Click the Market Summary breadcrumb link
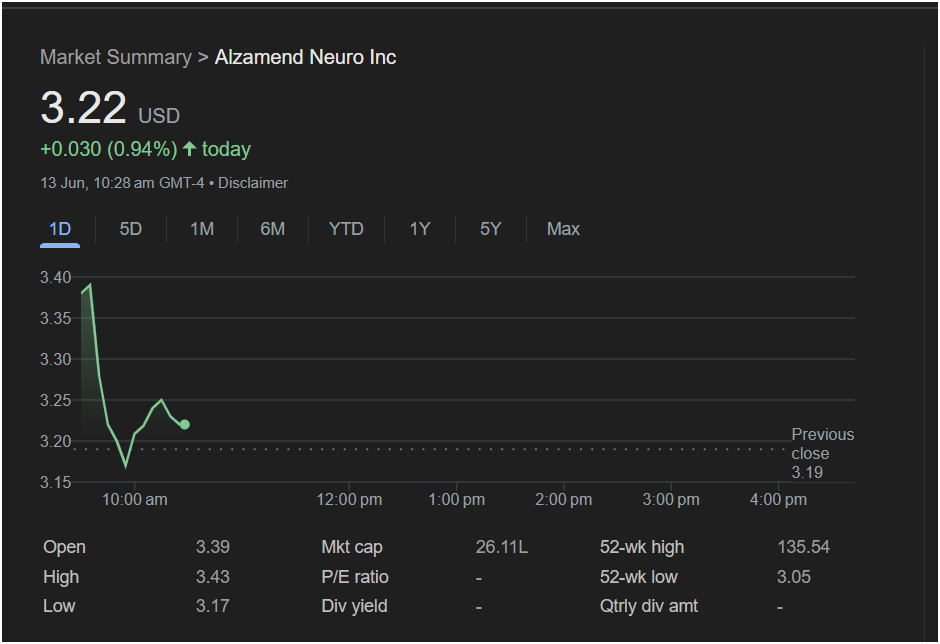 pyautogui.click(x=115, y=57)
